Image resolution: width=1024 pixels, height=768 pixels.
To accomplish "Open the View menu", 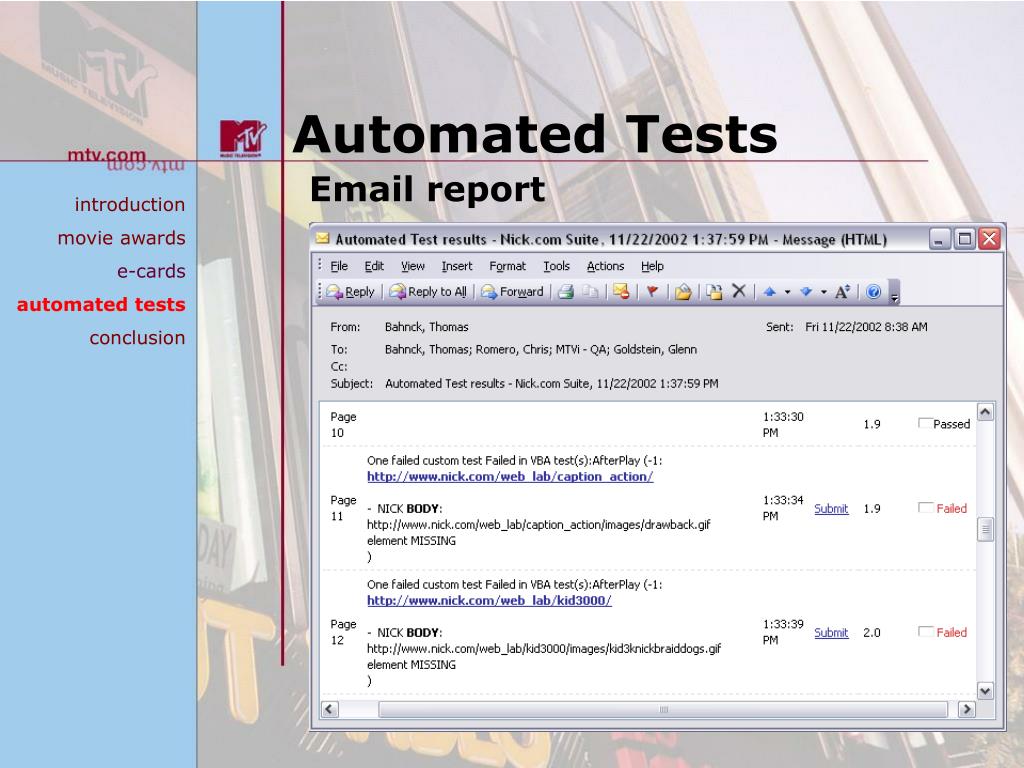I will [x=413, y=266].
